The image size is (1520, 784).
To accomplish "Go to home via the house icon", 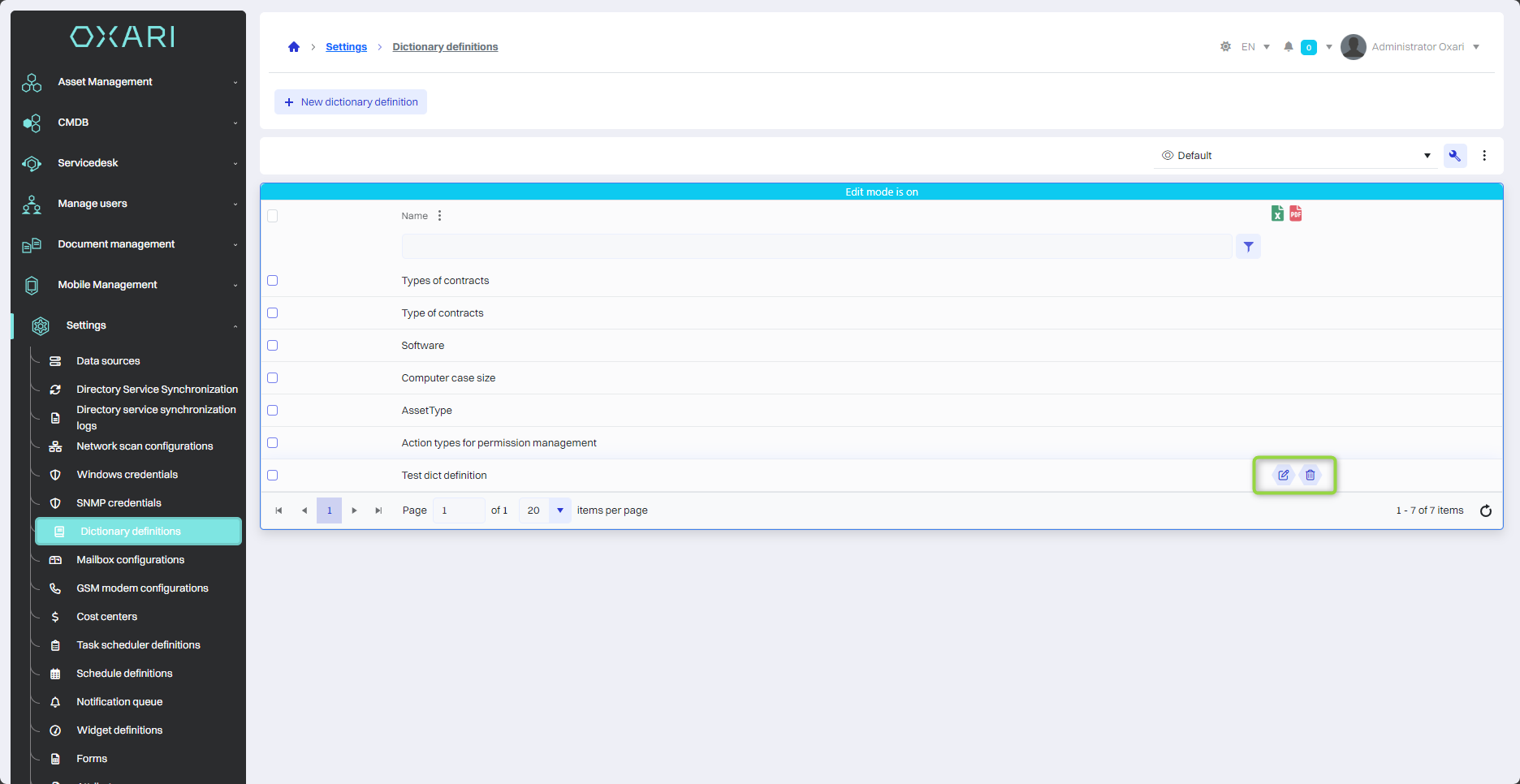I will click(294, 47).
